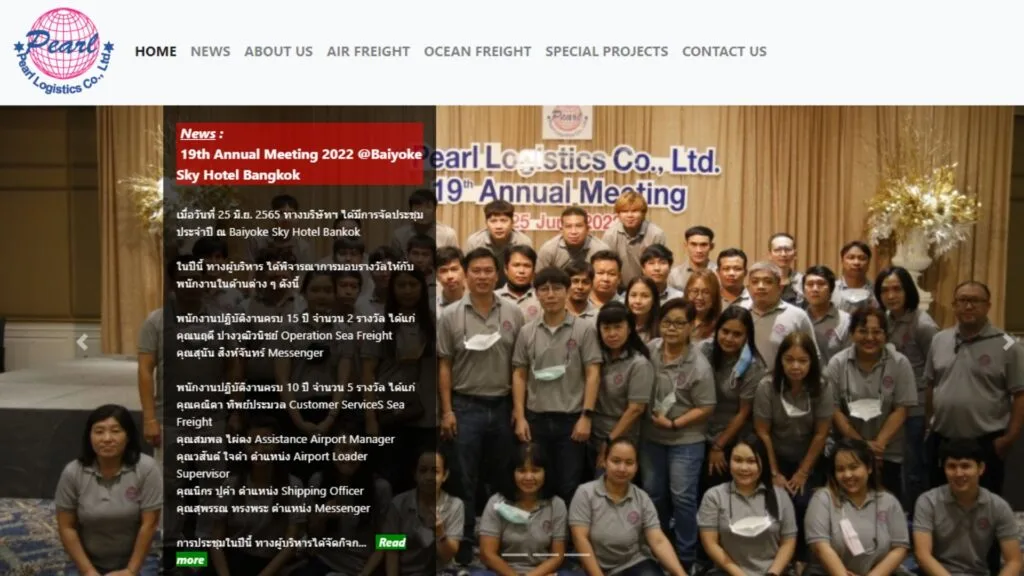Click the 19th Annual Meeting headline text
1024x576 pixels.
click(x=299, y=165)
